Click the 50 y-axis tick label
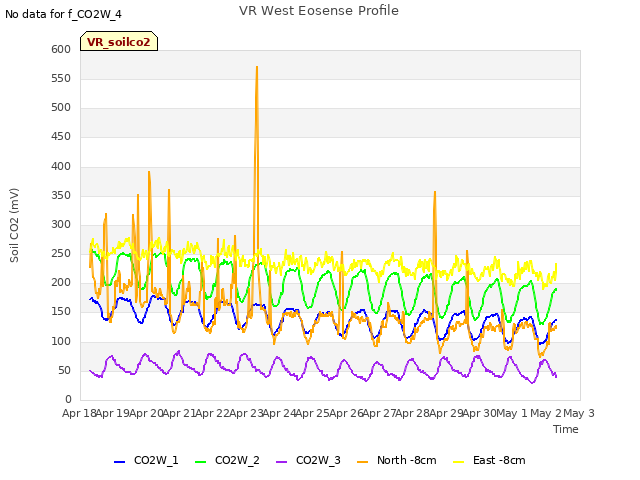640x480 pixels. tap(64, 371)
